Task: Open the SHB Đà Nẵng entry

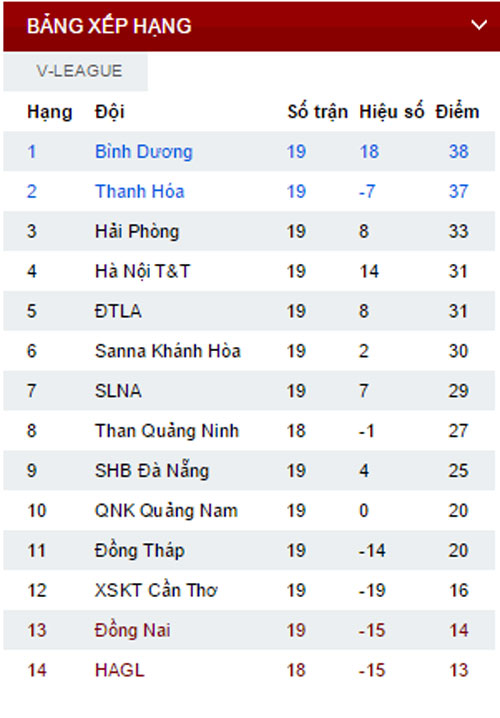Action: pos(152,471)
